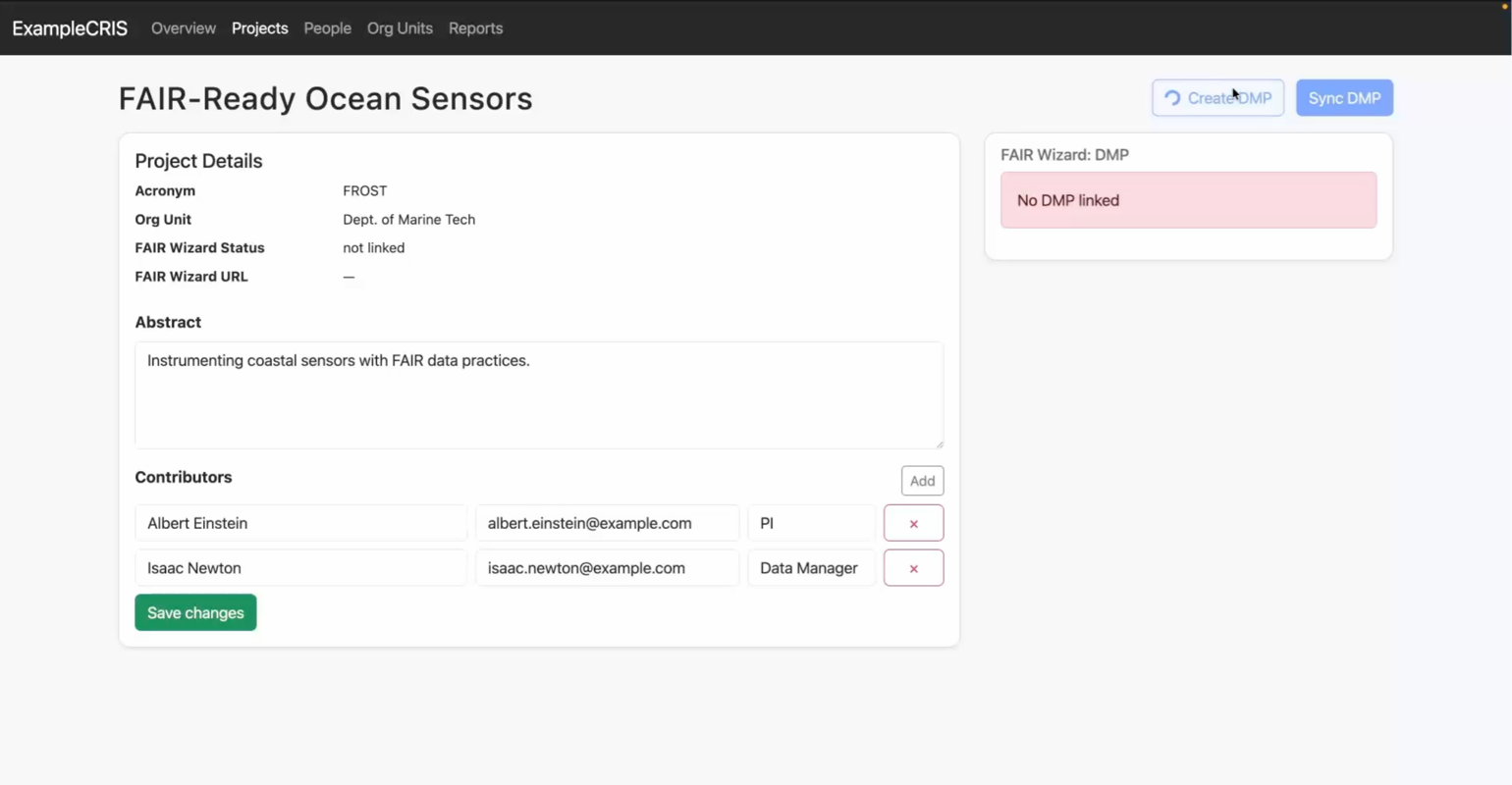The width and height of the screenshot is (1512, 785).
Task: Click the Albert Einstein name field
Action: point(300,523)
